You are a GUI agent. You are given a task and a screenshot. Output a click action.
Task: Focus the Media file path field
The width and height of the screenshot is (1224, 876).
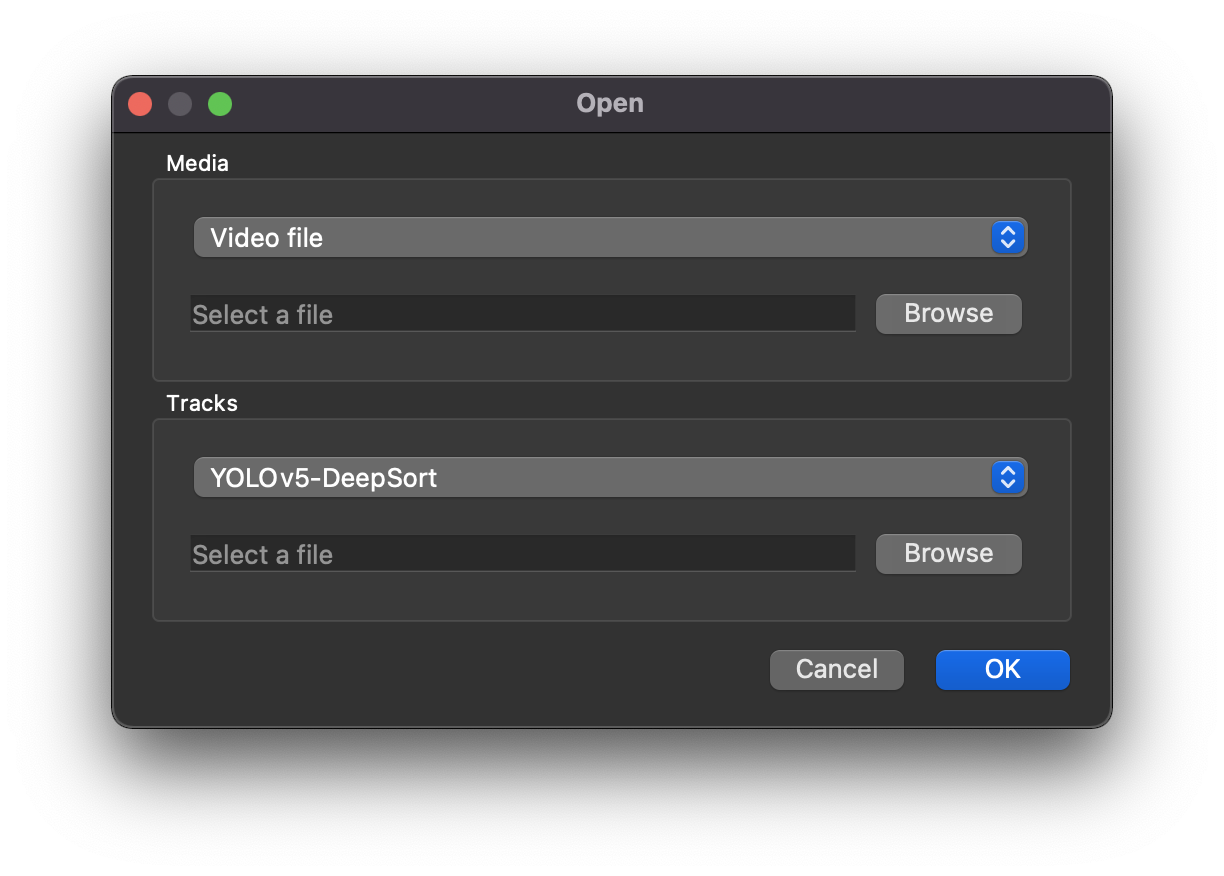pyautogui.click(x=600, y=314)
